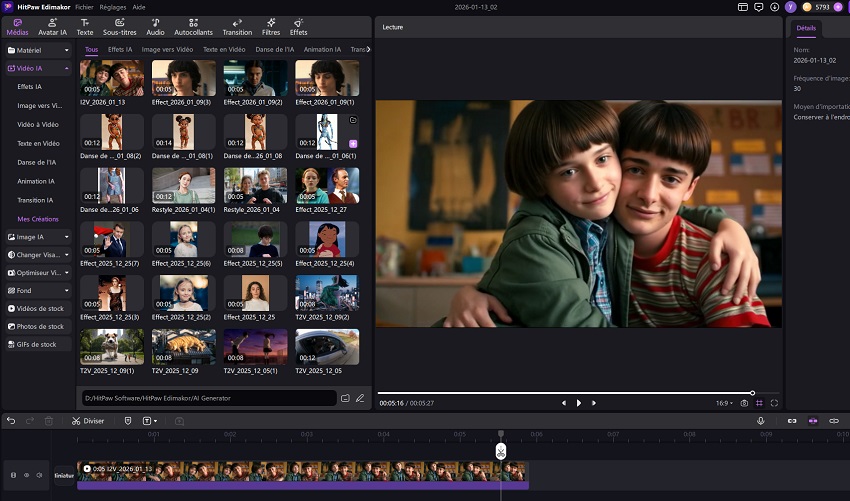Switch to the Danse de l'IA filter tab
This screenshot has height=501, width=850.
click(274, 49)
